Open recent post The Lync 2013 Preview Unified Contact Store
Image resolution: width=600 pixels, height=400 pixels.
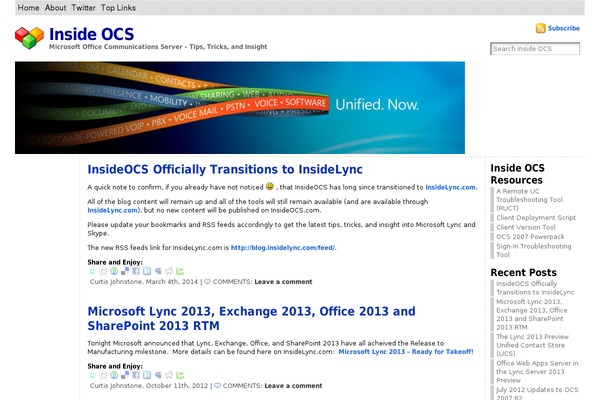(532, 345)
